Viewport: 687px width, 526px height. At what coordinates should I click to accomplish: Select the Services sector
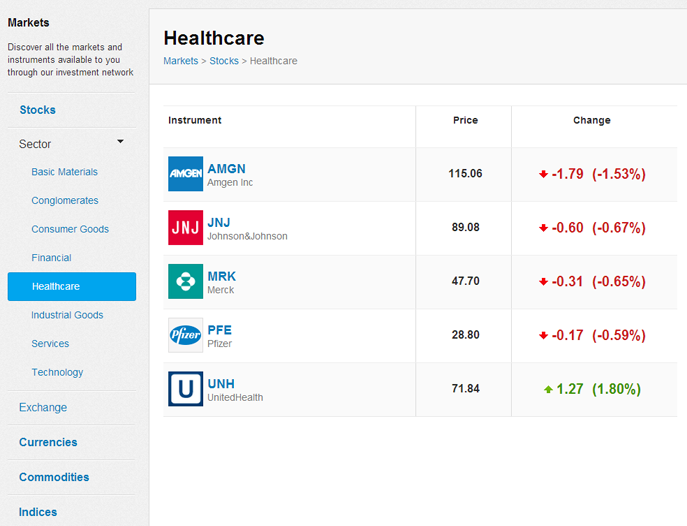[50, 344]
